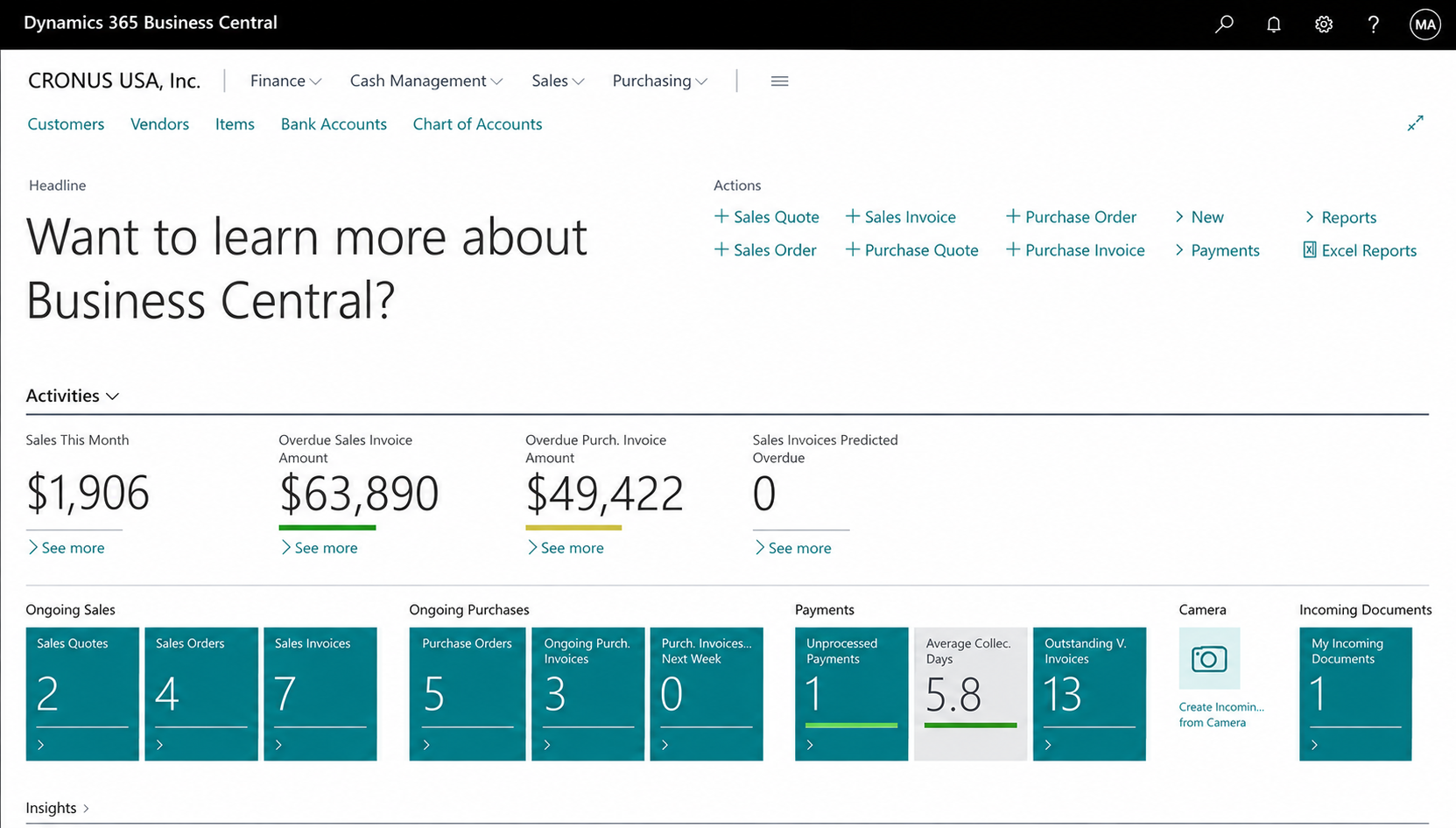The height and width of the screenshot is (828, 1456).
Task: Open the Average Collec. Days tile
Action: tap(971, 693)
